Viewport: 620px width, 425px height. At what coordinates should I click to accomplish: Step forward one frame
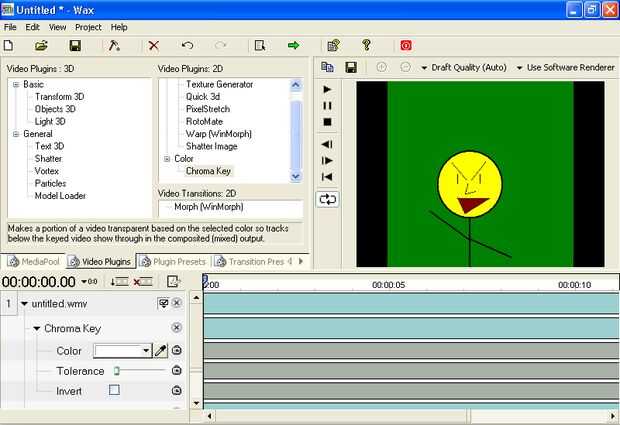coord(327,161)
